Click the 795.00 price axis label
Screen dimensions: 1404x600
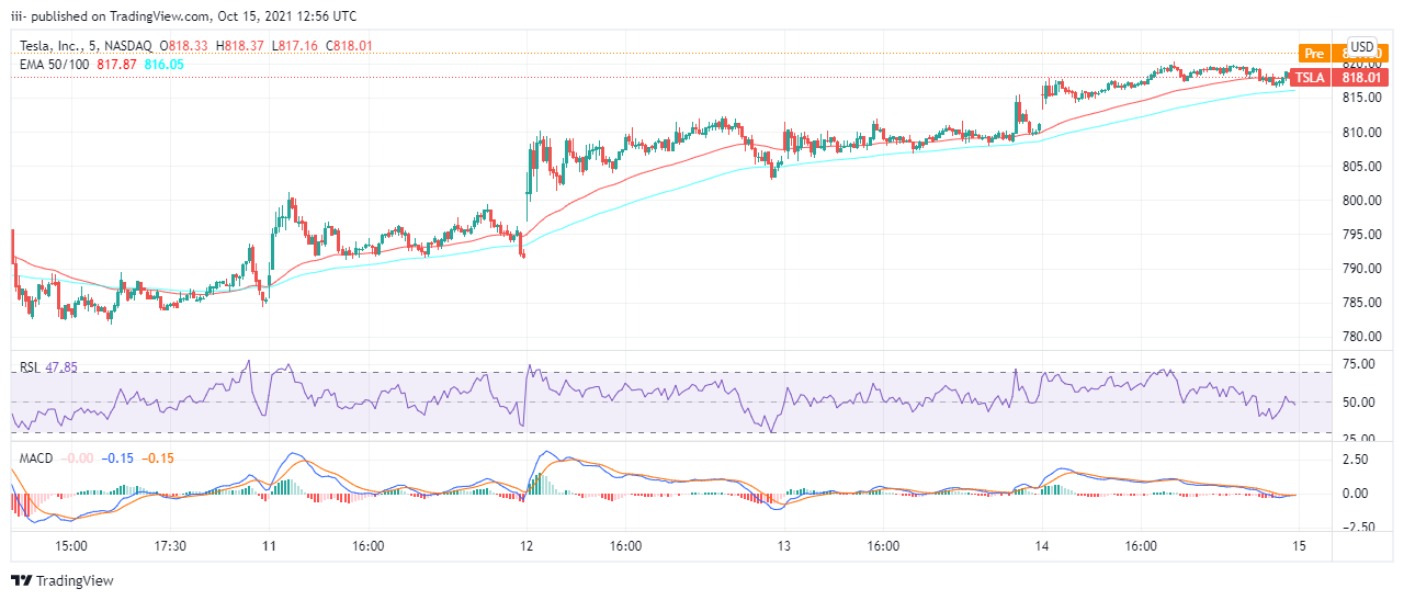[1362, 234]
